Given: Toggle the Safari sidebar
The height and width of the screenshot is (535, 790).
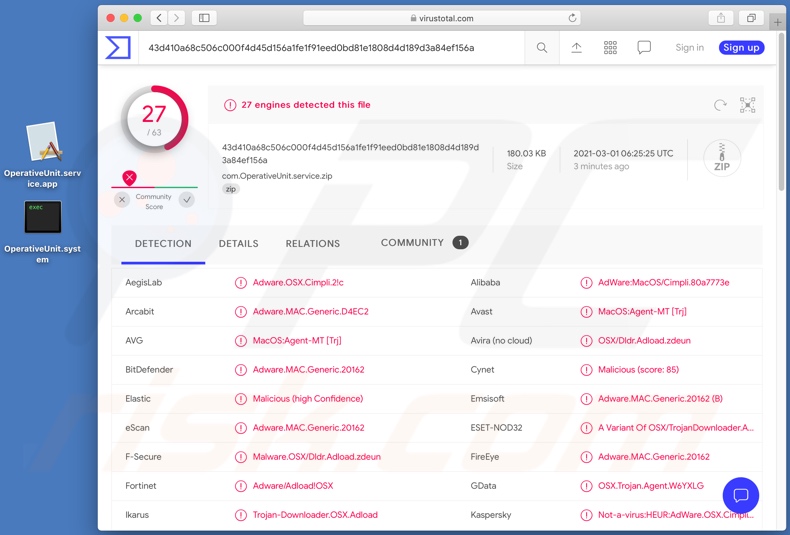Looking at the screenshot, I should [x=204, y=18].
